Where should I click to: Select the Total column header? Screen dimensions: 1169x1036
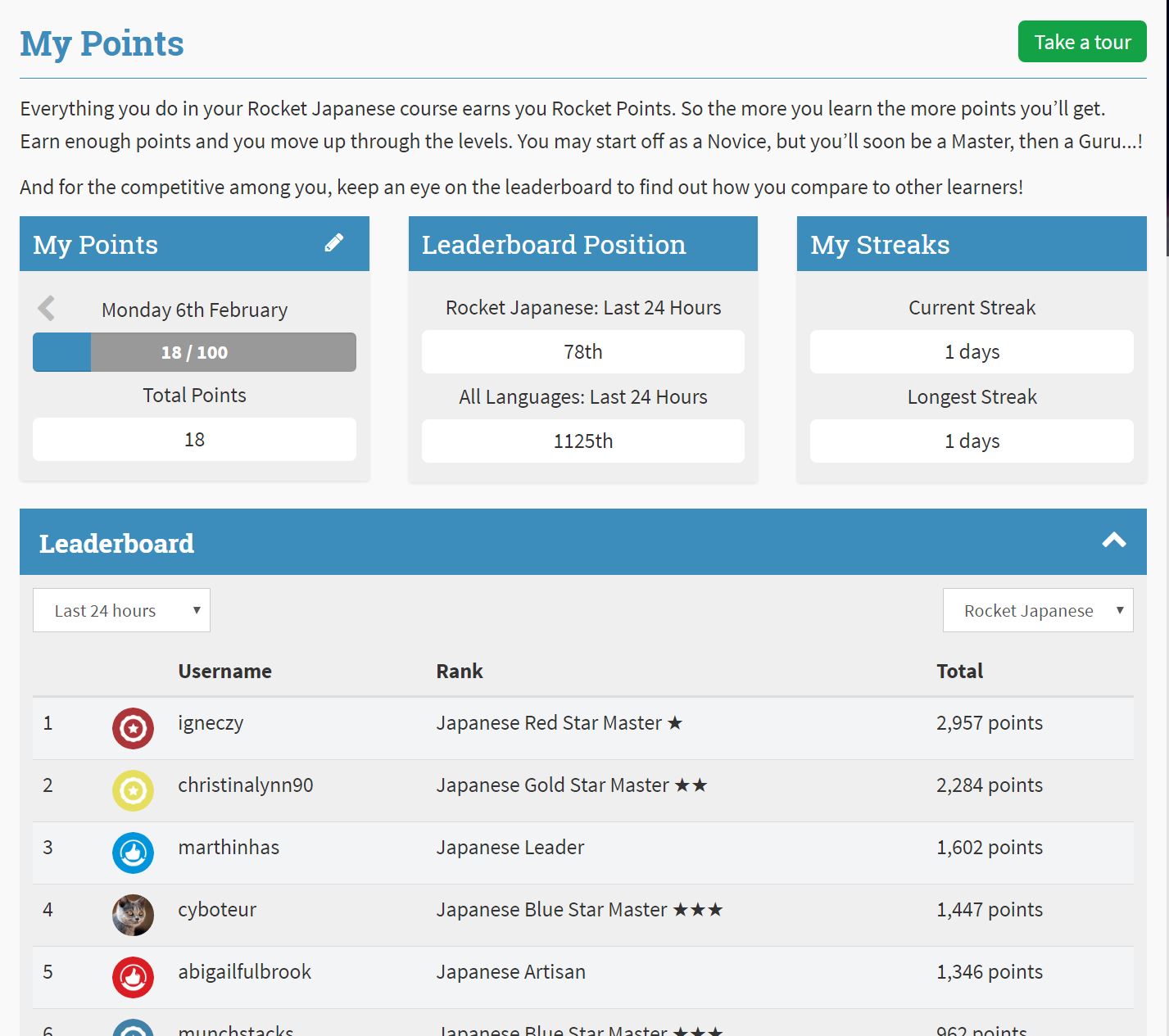click(959, 672)
